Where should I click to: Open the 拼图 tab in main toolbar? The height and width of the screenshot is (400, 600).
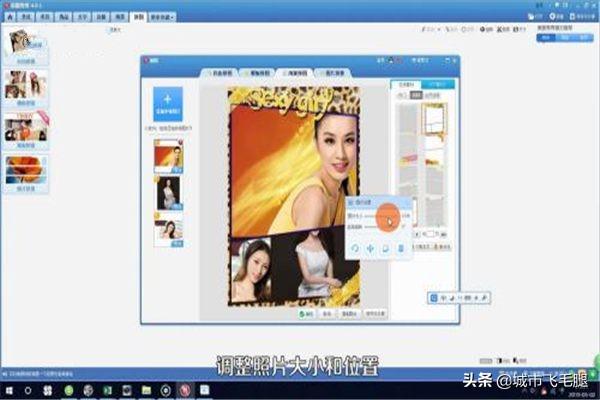click(x=138, y=17)
